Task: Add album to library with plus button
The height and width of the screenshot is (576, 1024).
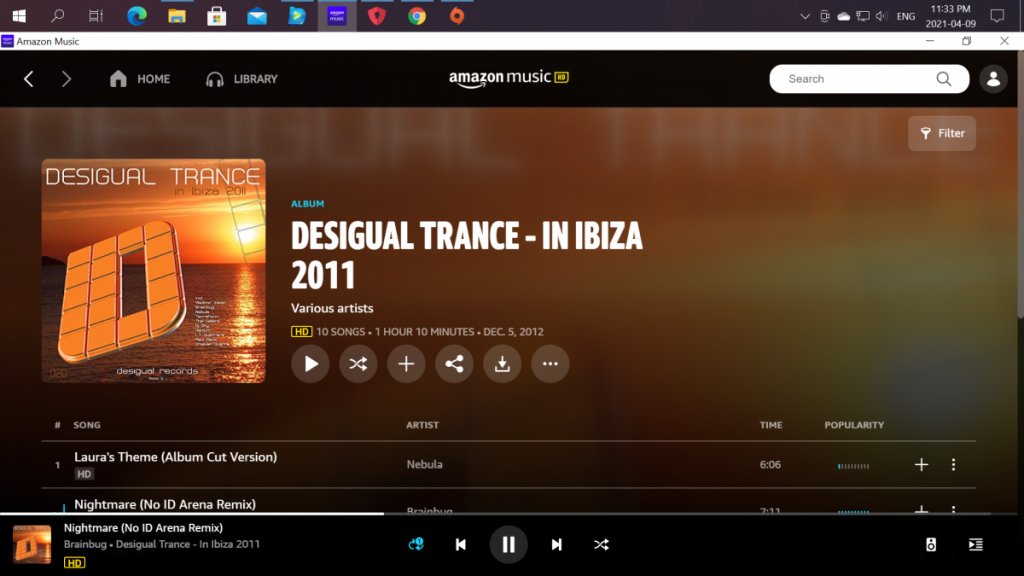Action: (x=406, y=364)
